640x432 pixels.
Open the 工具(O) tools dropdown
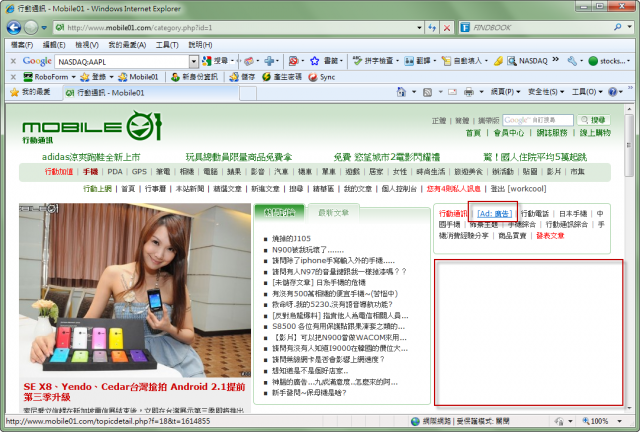pyautogui.click(x=587, y=92)
